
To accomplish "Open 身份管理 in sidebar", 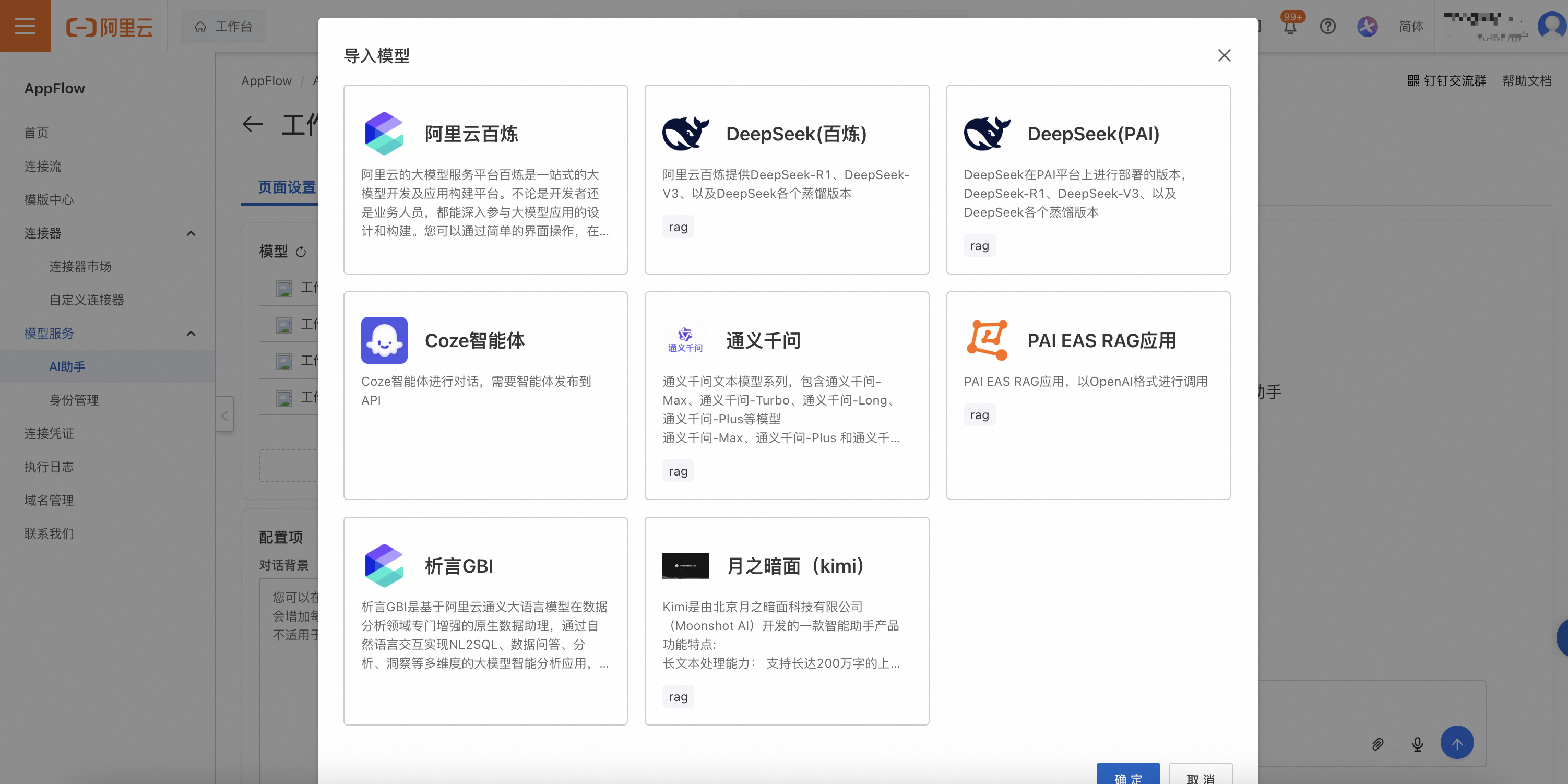I will [74, 400].
